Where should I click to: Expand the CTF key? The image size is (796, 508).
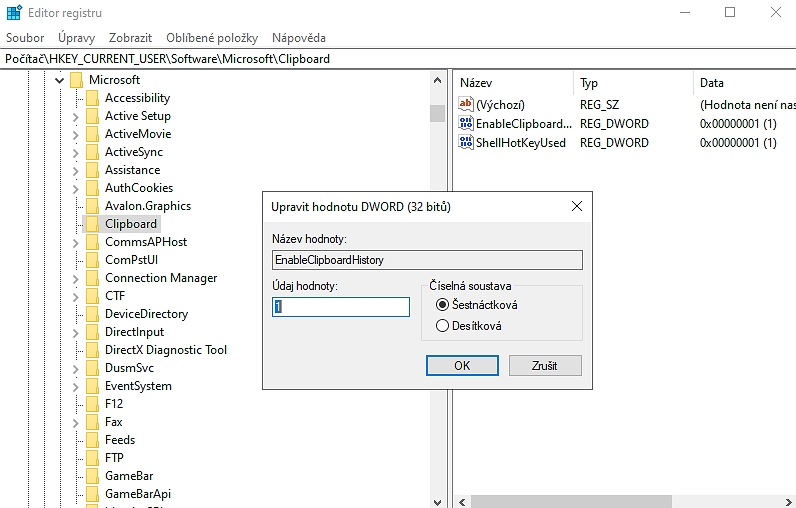[x=76, y=296]
